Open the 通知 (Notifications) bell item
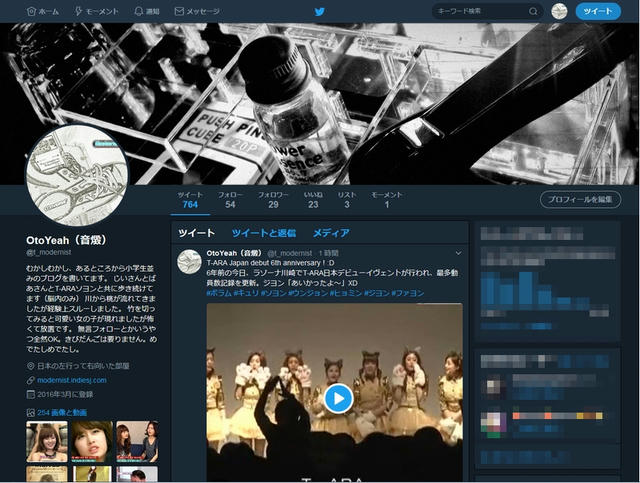This screenshot has width=640, height=483. click(x=147, y=11)
